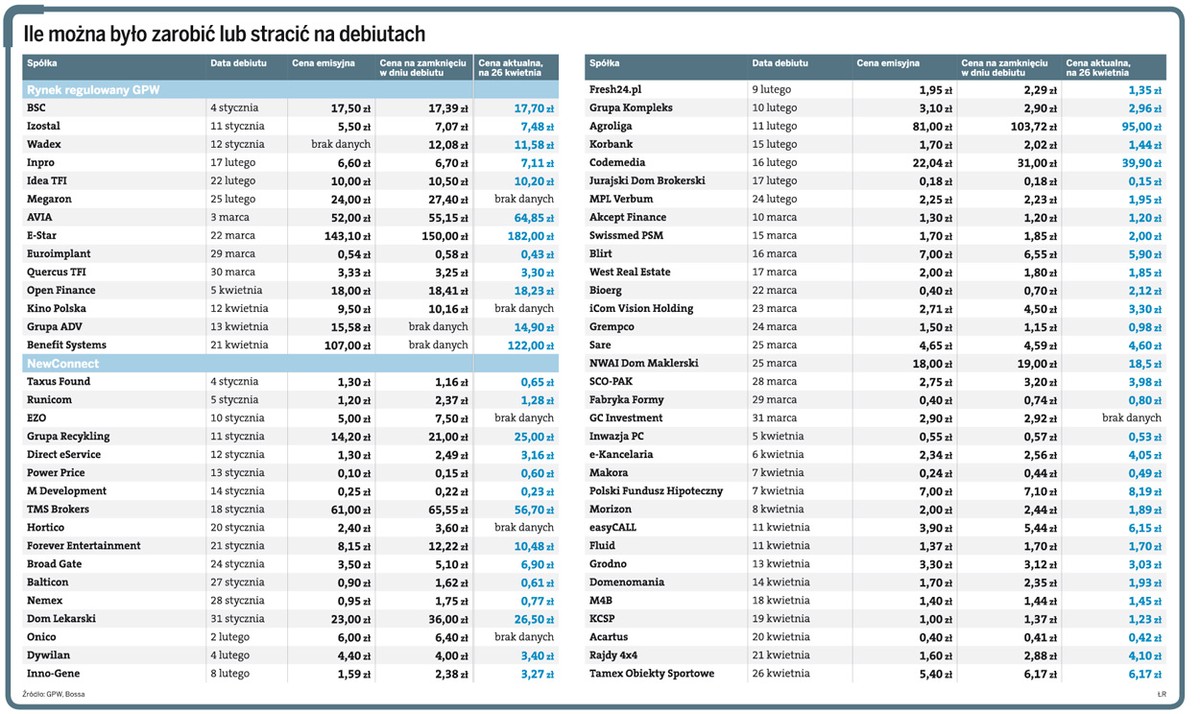Click the 'Spółka' column header in the left table
This screenshot has width=1200, height=714.
pyautogui.click(x=42, y=63)
